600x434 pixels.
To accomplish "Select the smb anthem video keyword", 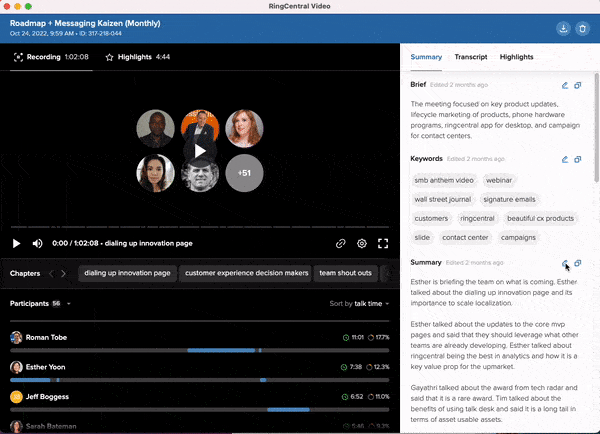I will point(444,180).
